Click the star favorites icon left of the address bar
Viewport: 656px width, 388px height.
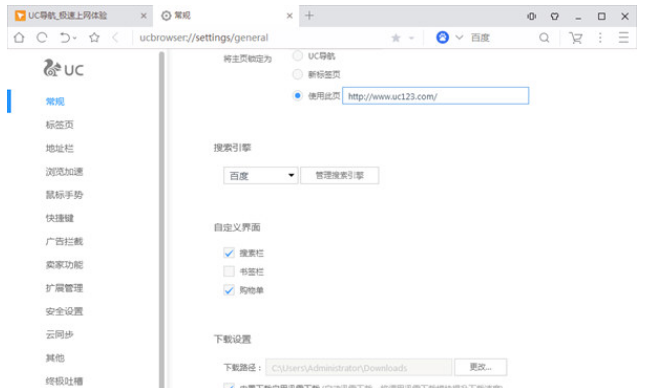[x=95, y=38]
